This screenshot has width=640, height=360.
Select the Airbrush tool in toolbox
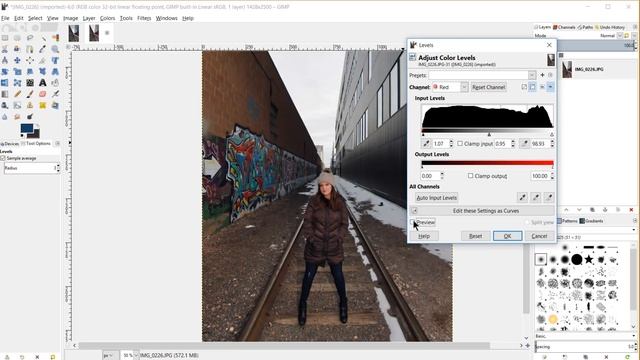pyautogui.click(x=55, y=94)
